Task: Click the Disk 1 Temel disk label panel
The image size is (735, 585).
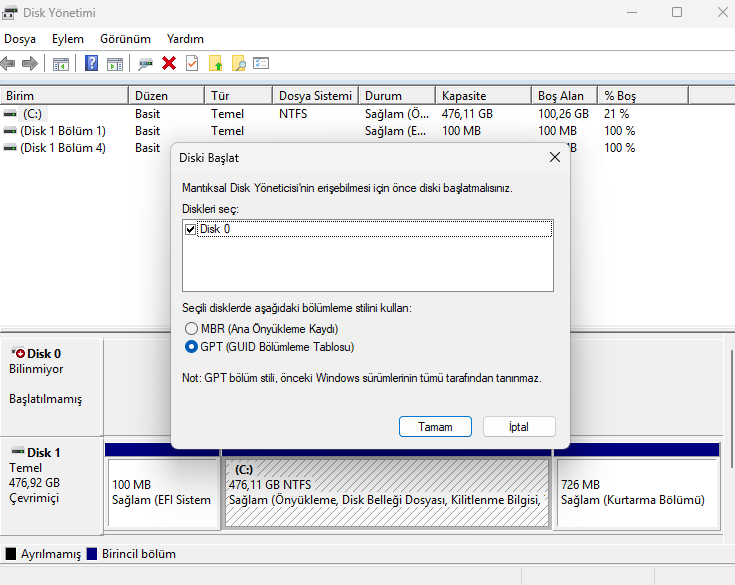Action: (x=52, y=486)
